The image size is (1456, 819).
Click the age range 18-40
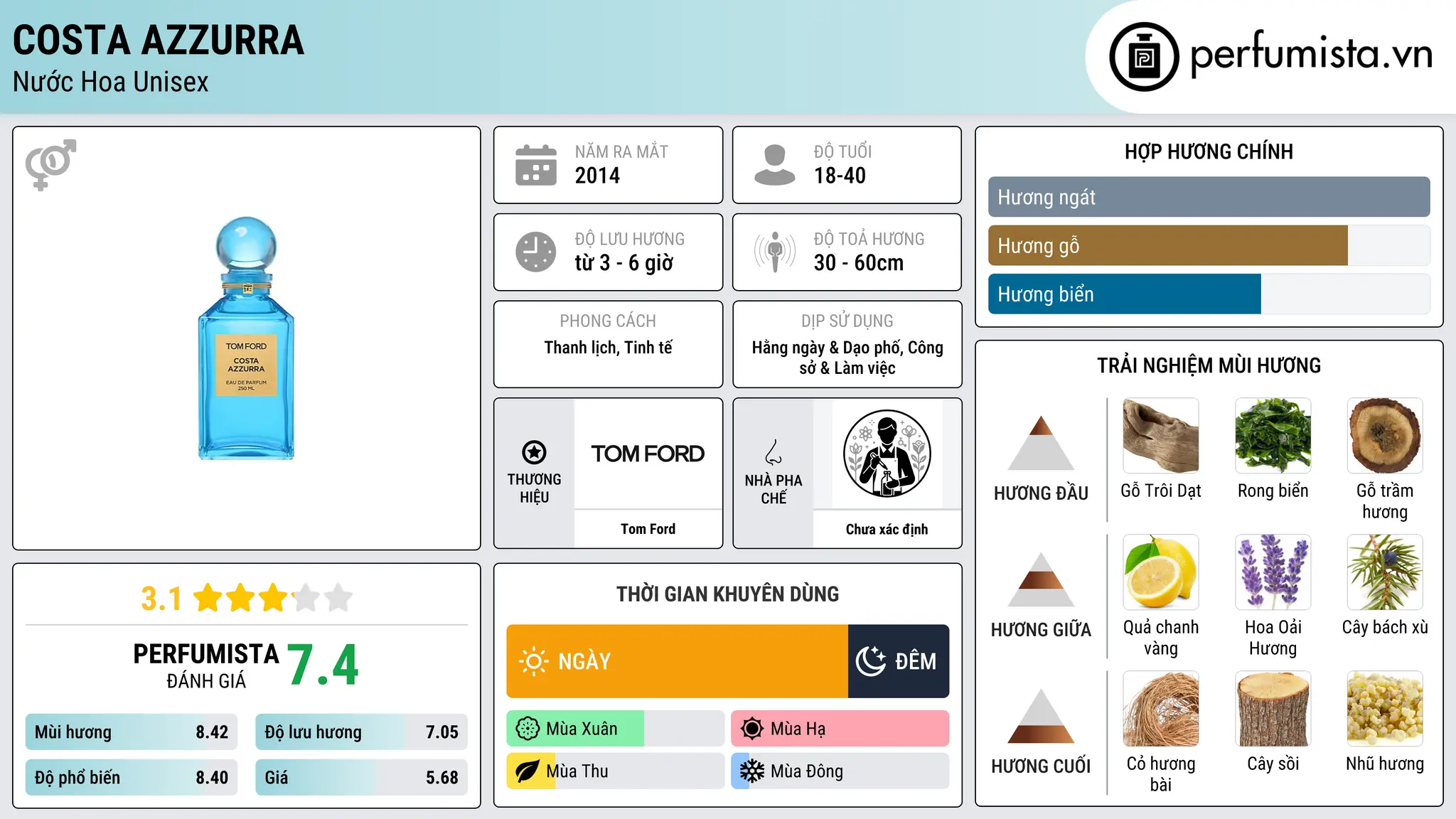point(840,176)
